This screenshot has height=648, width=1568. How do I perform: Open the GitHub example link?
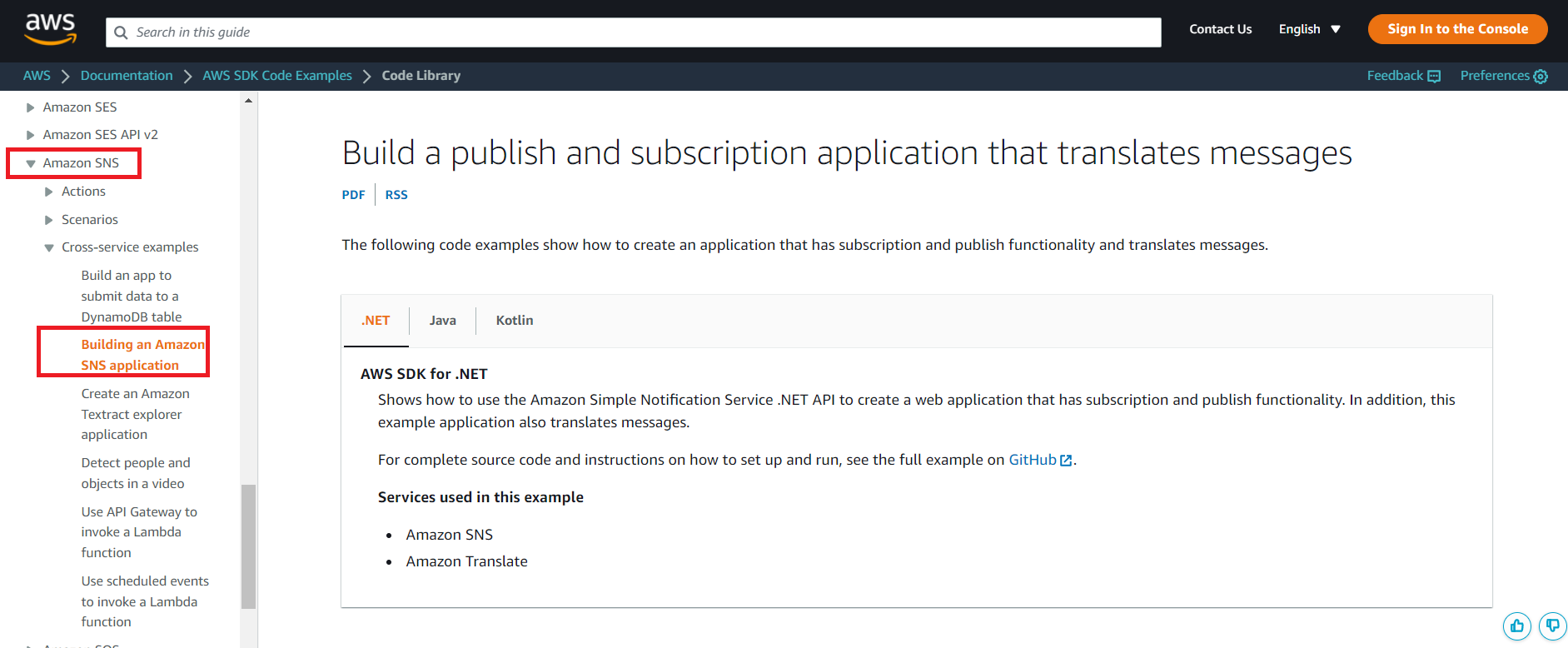tap(1033, 460)
